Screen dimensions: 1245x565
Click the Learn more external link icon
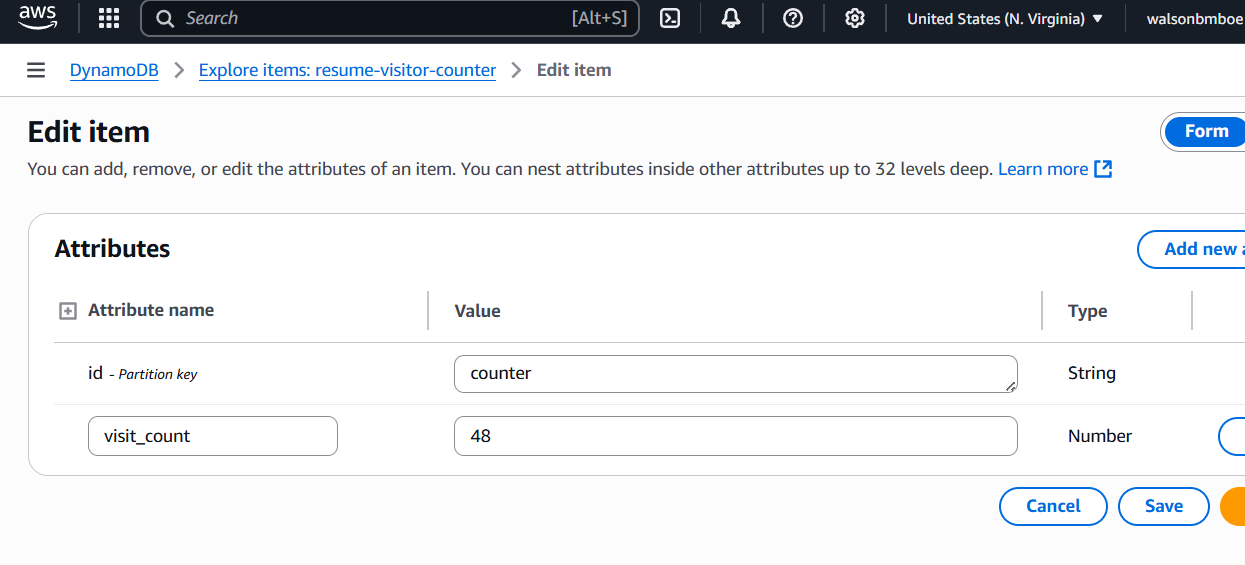1103,169
